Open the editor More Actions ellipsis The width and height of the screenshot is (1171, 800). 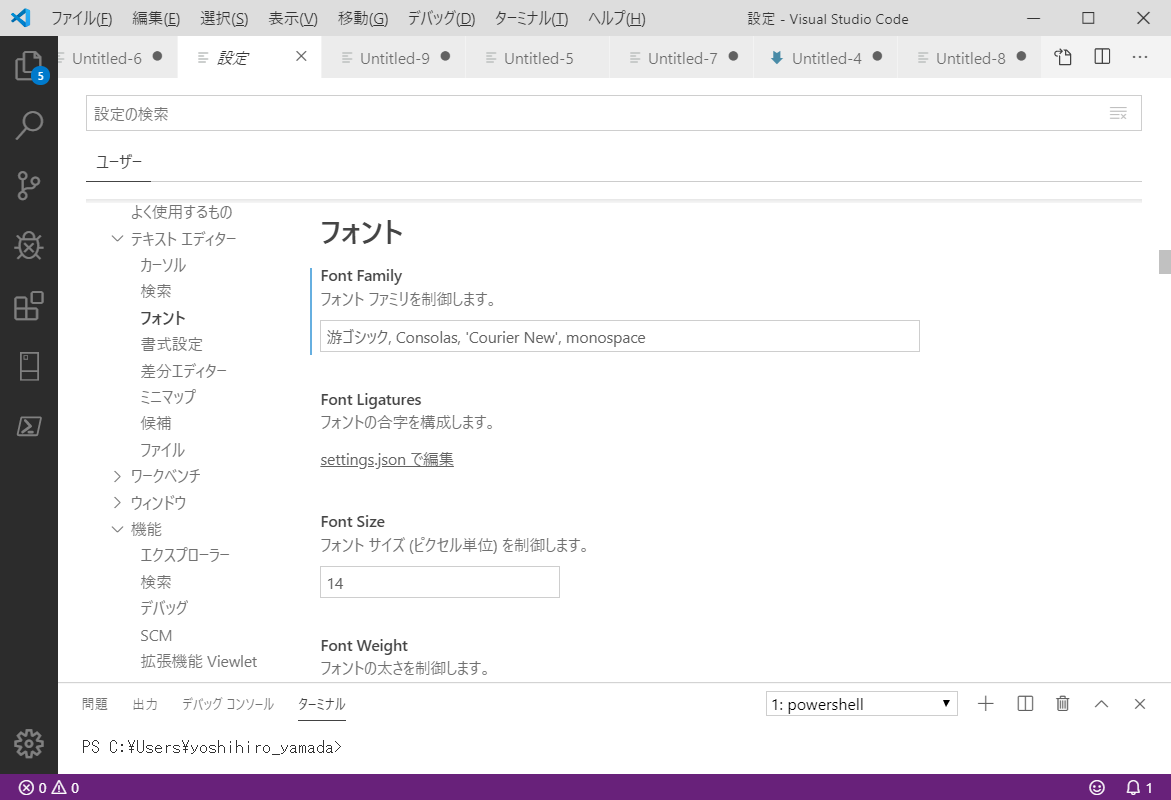1140,57
